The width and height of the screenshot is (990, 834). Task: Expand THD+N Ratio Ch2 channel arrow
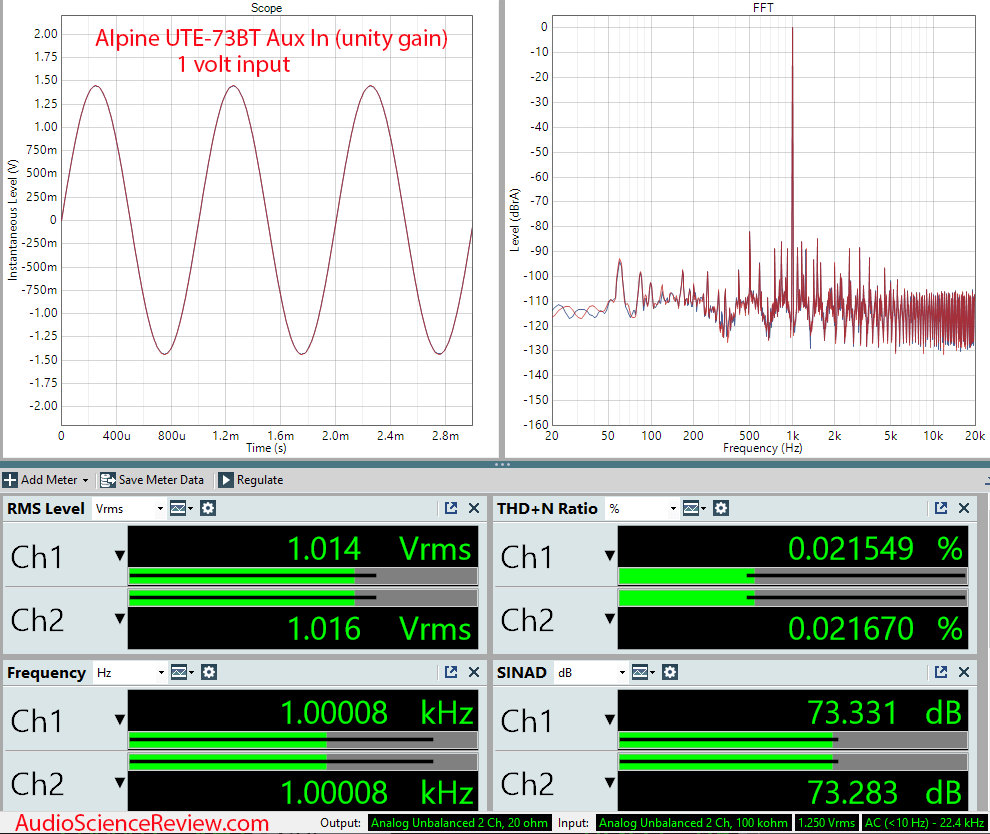click(x=610, y=618)
